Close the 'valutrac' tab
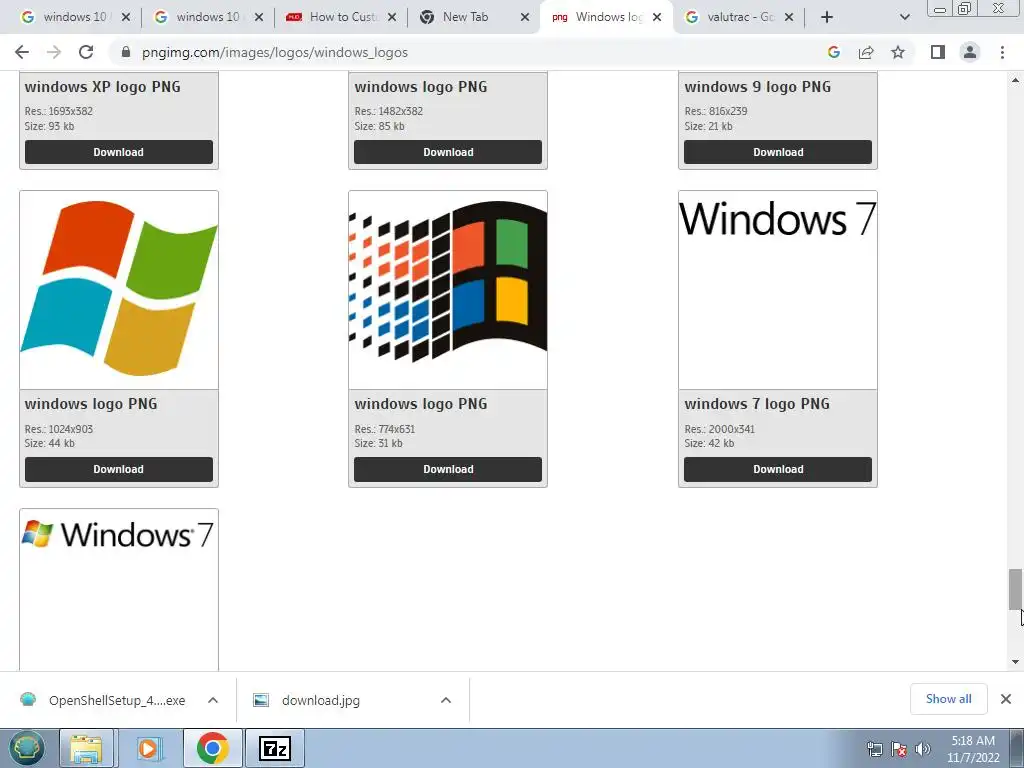Viewport: 1024px width, 768px height. pos(789,17)
